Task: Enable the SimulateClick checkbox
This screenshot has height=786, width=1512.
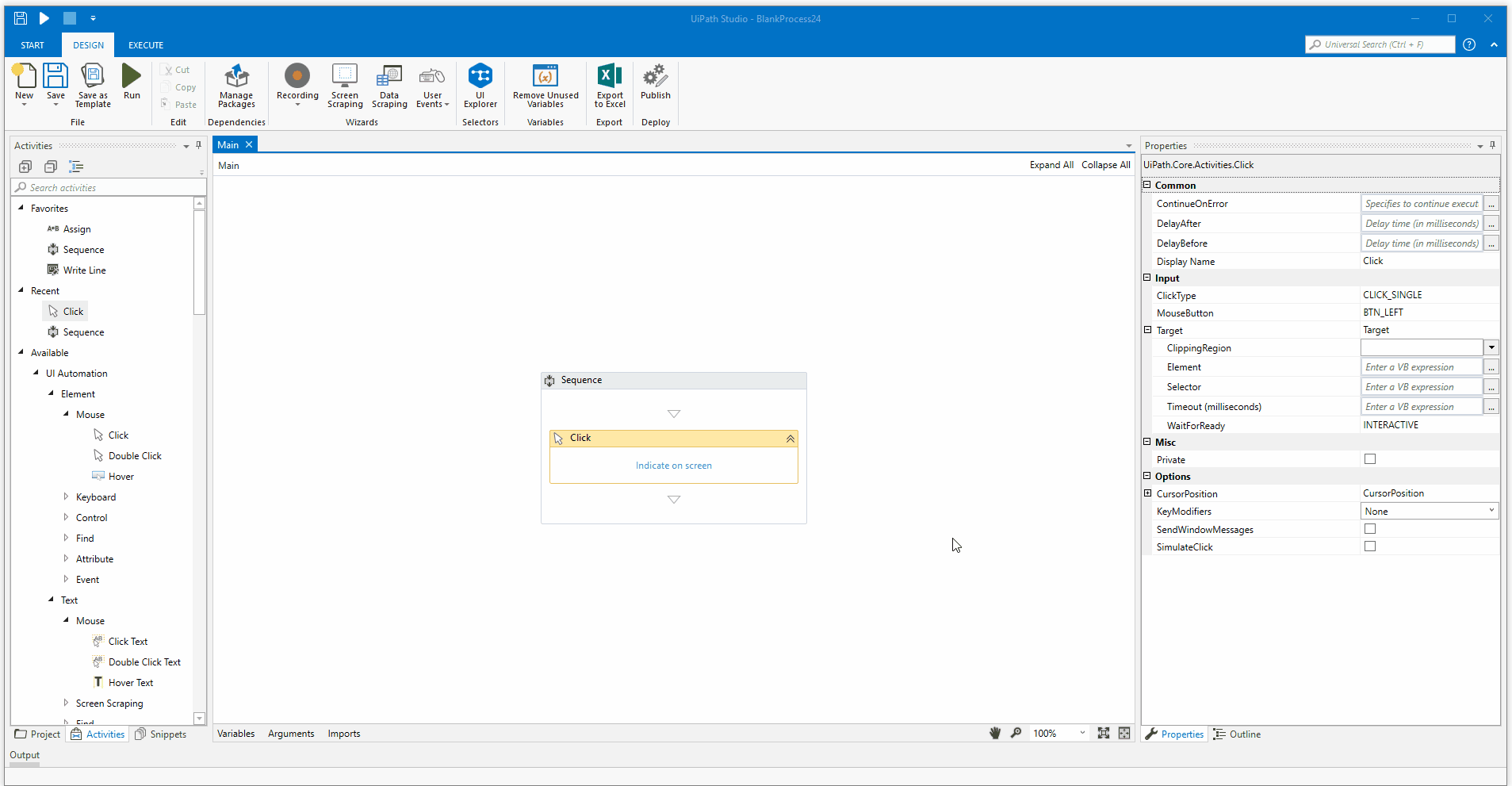Action: click(1370, 546)
